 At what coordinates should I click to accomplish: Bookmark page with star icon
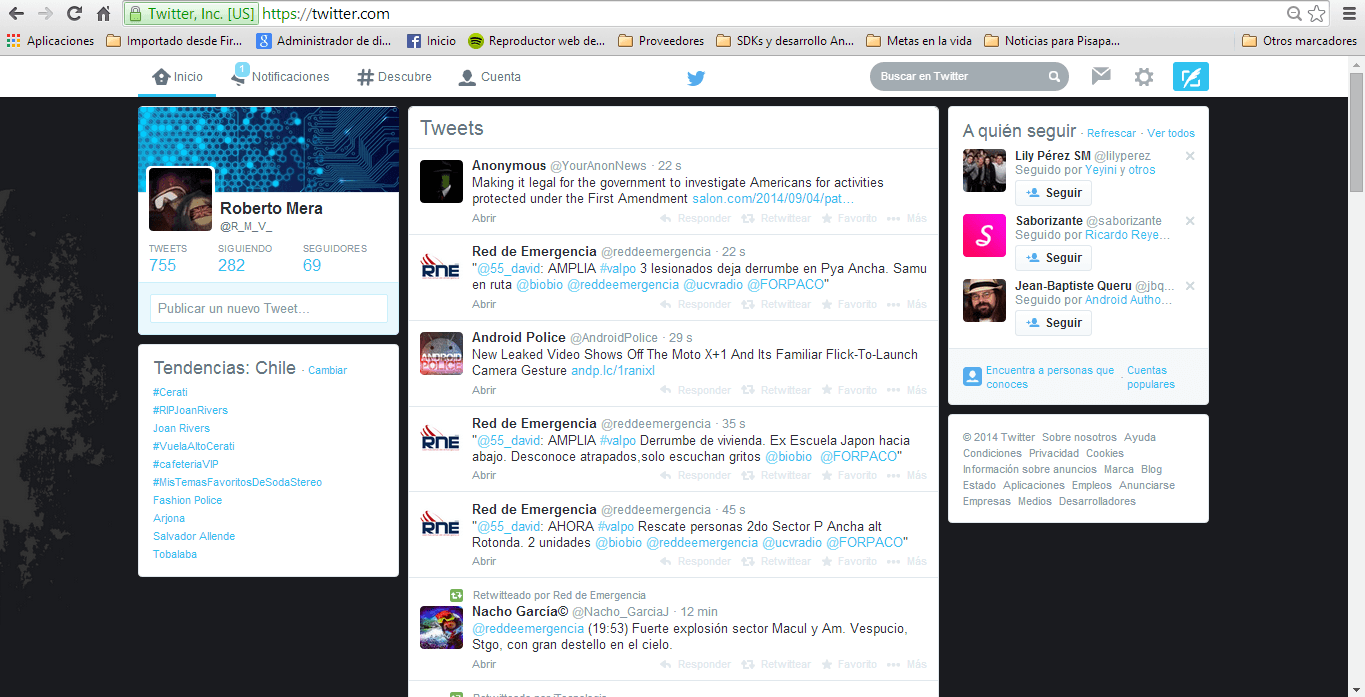tap(1317, 14)
